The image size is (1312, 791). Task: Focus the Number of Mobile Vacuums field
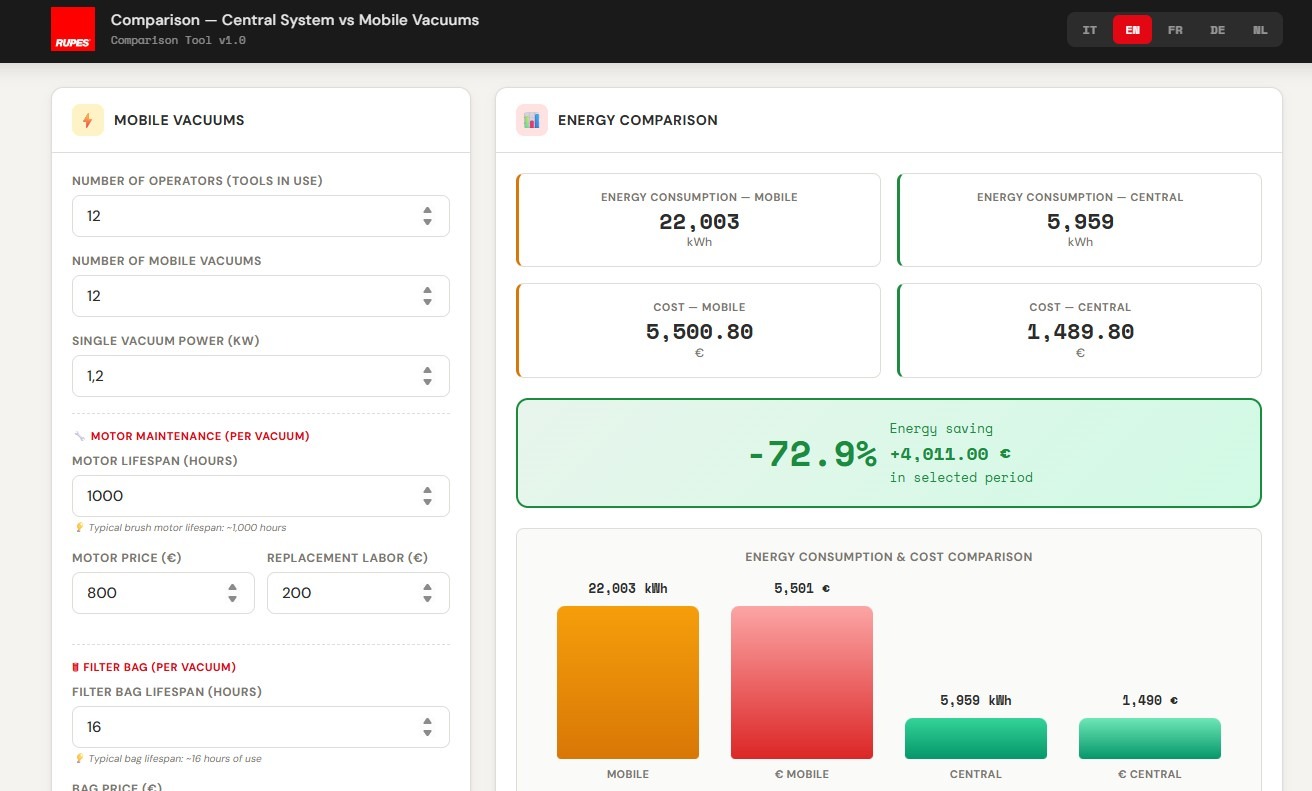(x=240, y=296)
